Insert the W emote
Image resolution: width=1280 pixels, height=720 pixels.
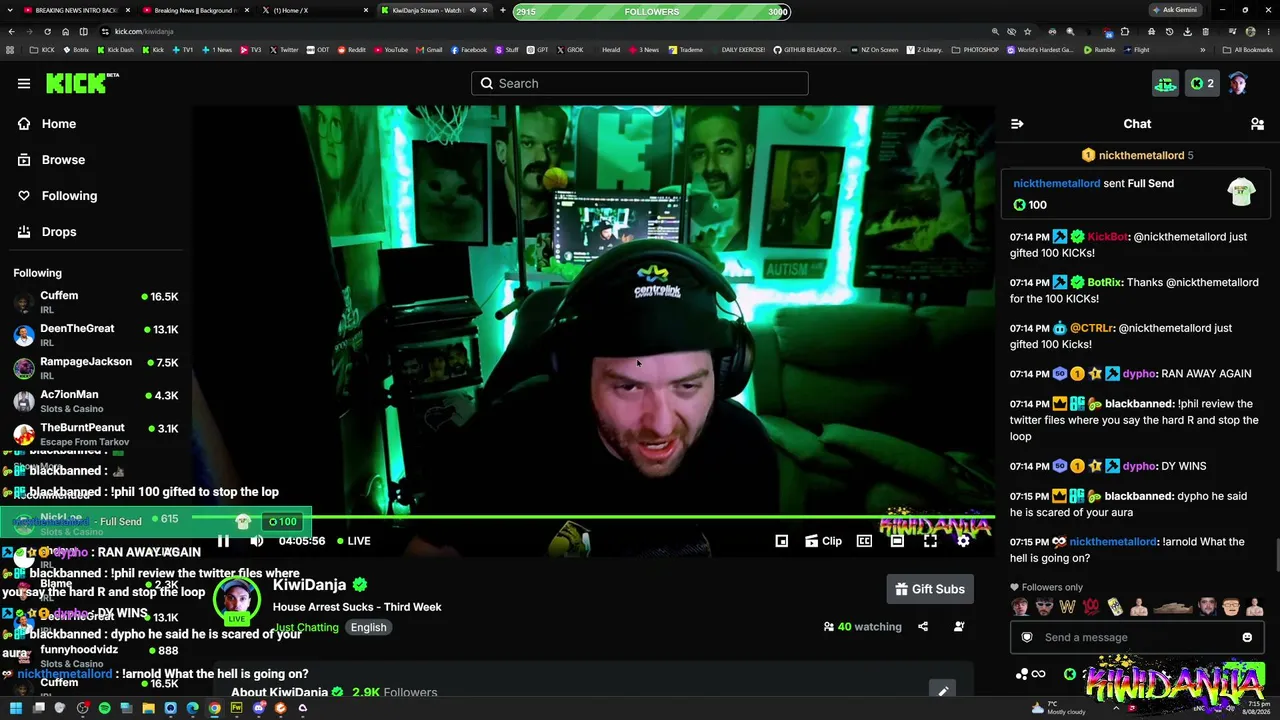pyautogui.click(x=1067, y=607)
